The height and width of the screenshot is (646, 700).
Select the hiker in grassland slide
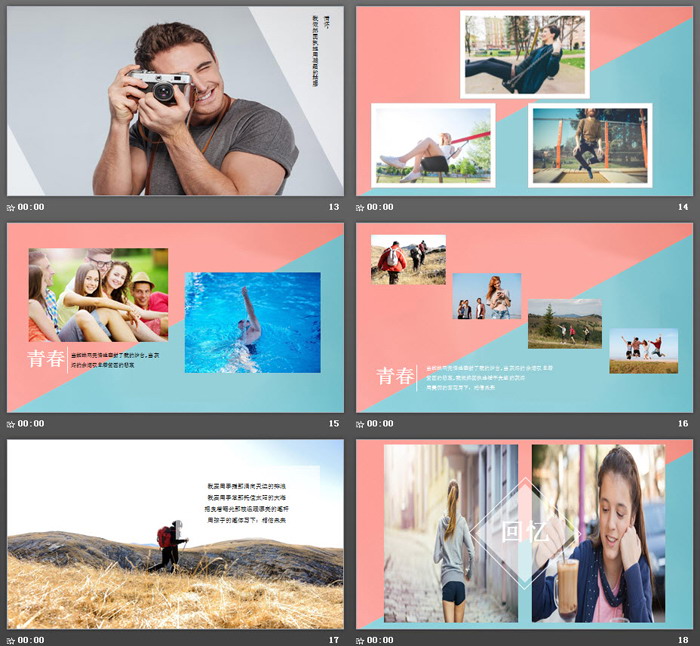tap(175, 534)
